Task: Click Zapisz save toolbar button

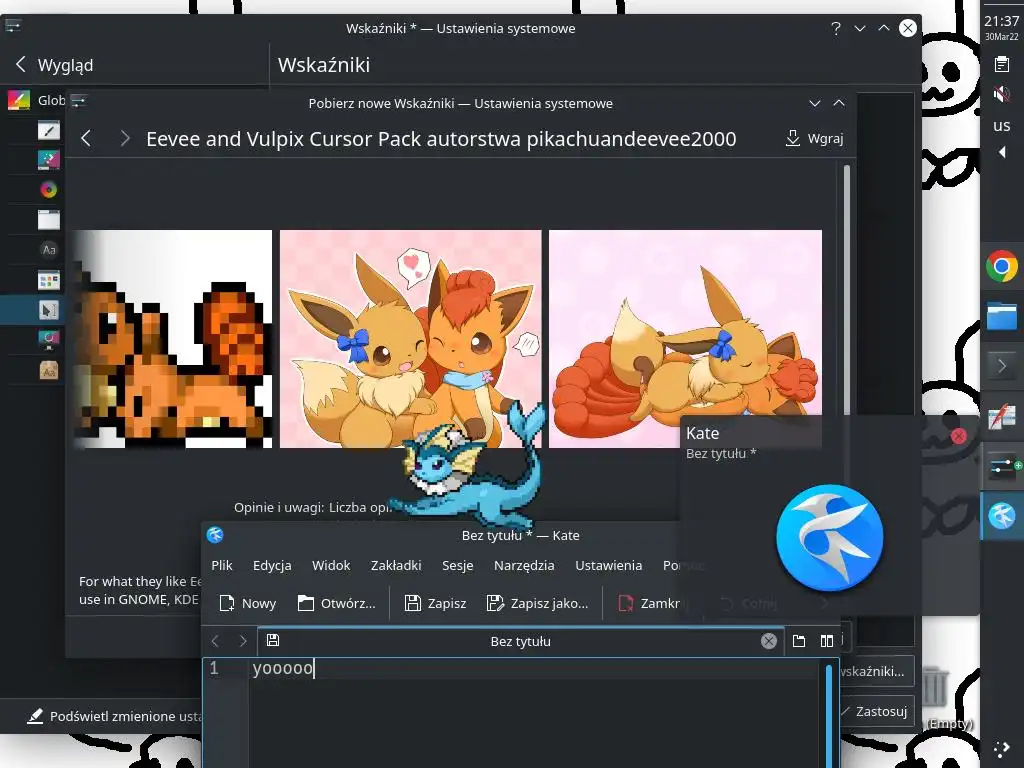Action: [x=435, y=603]
